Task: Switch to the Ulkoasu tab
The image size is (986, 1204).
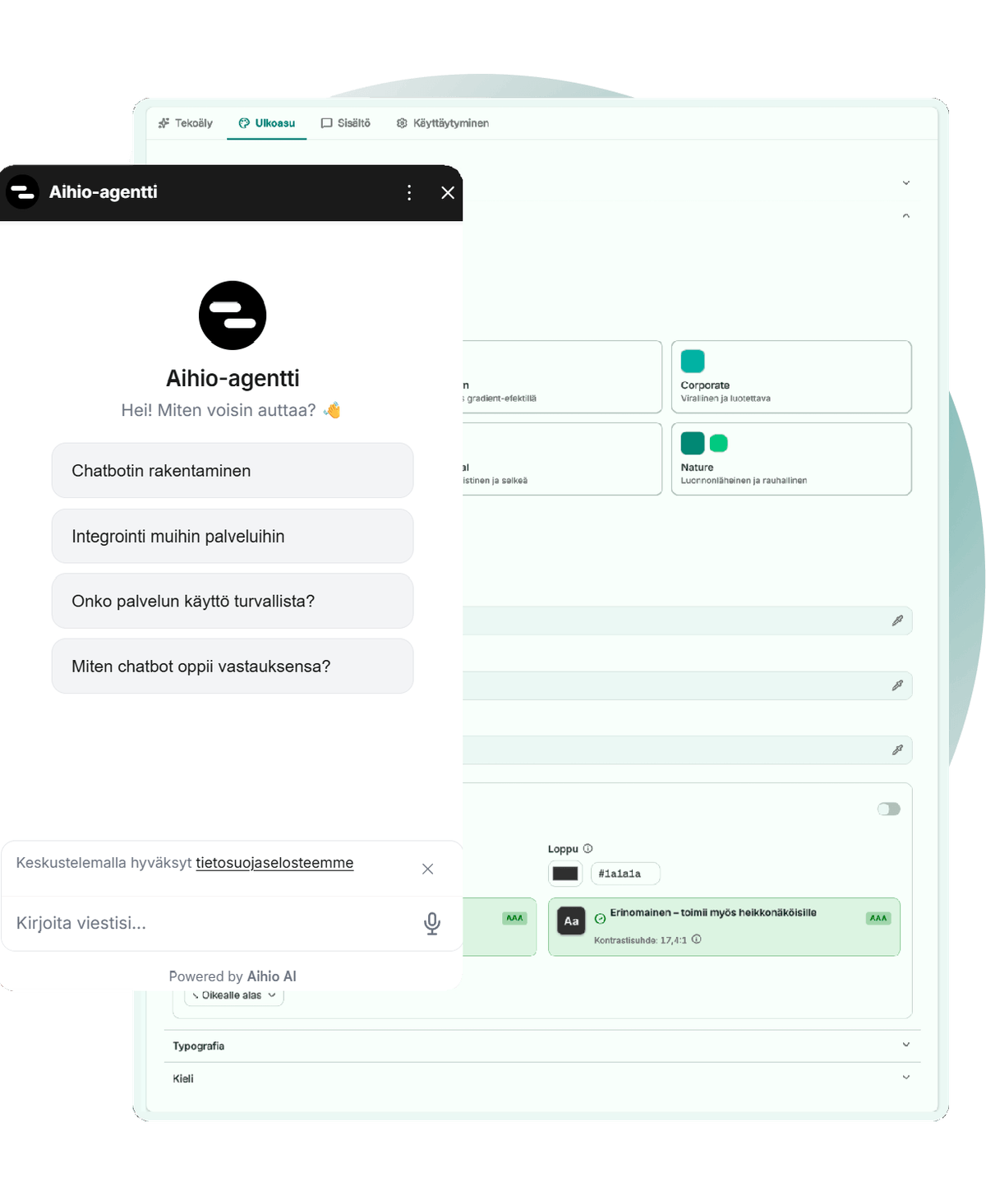Action: click(267, 123)
